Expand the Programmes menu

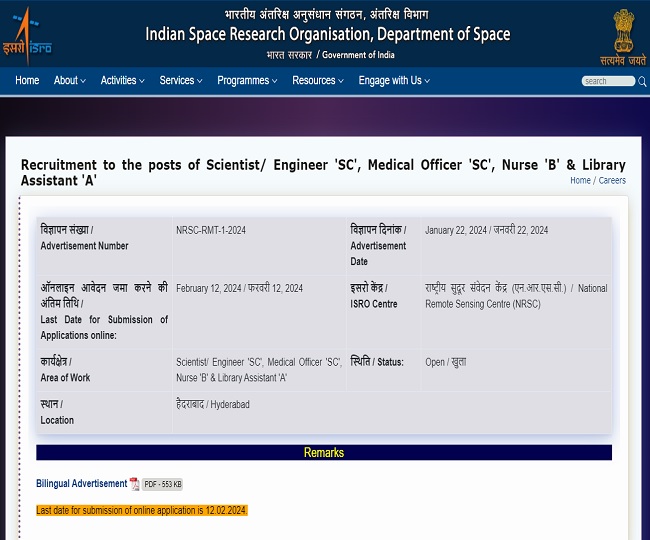(x=247, y=81)
